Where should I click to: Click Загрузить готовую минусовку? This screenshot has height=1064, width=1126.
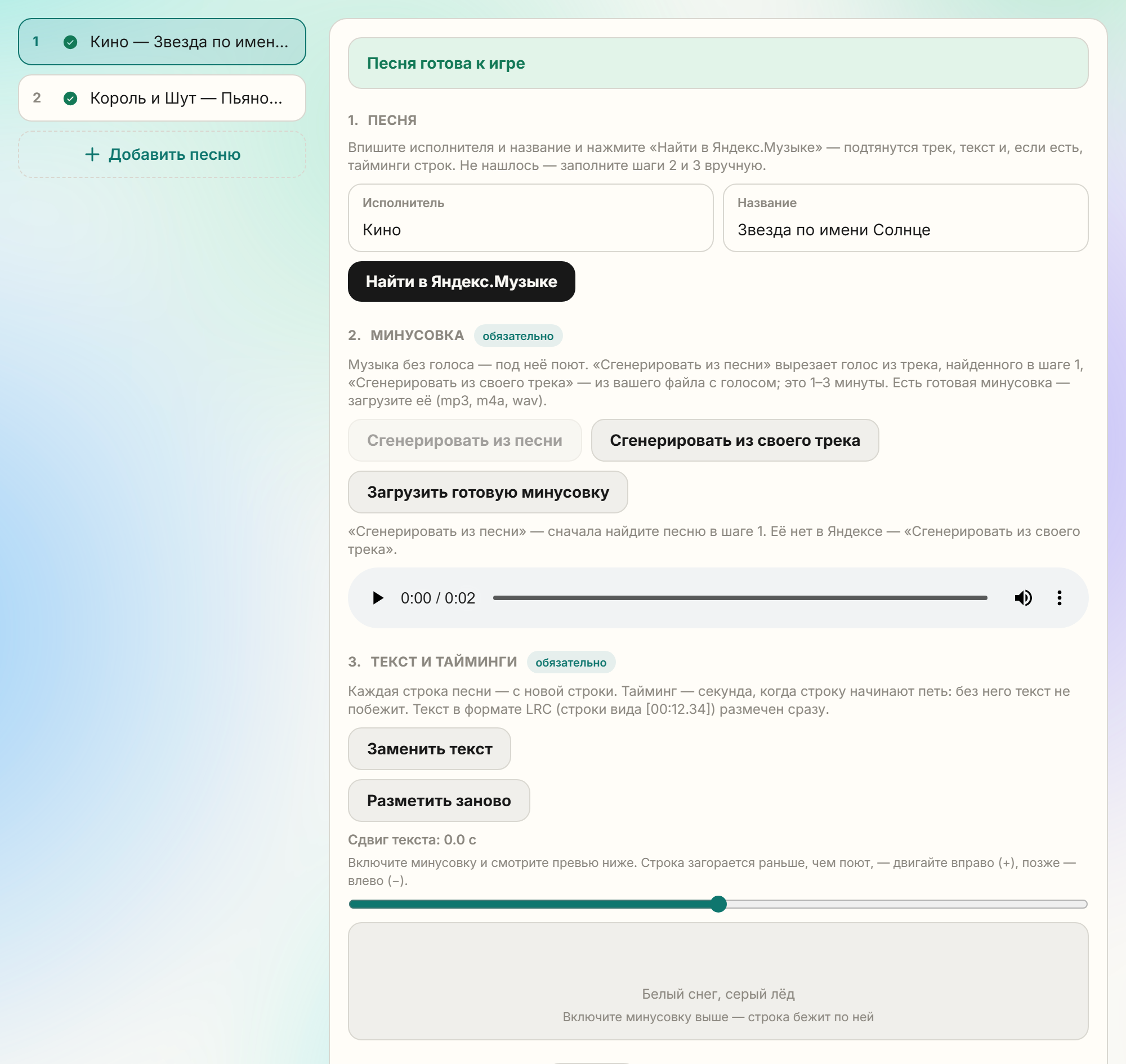point(488,491)
